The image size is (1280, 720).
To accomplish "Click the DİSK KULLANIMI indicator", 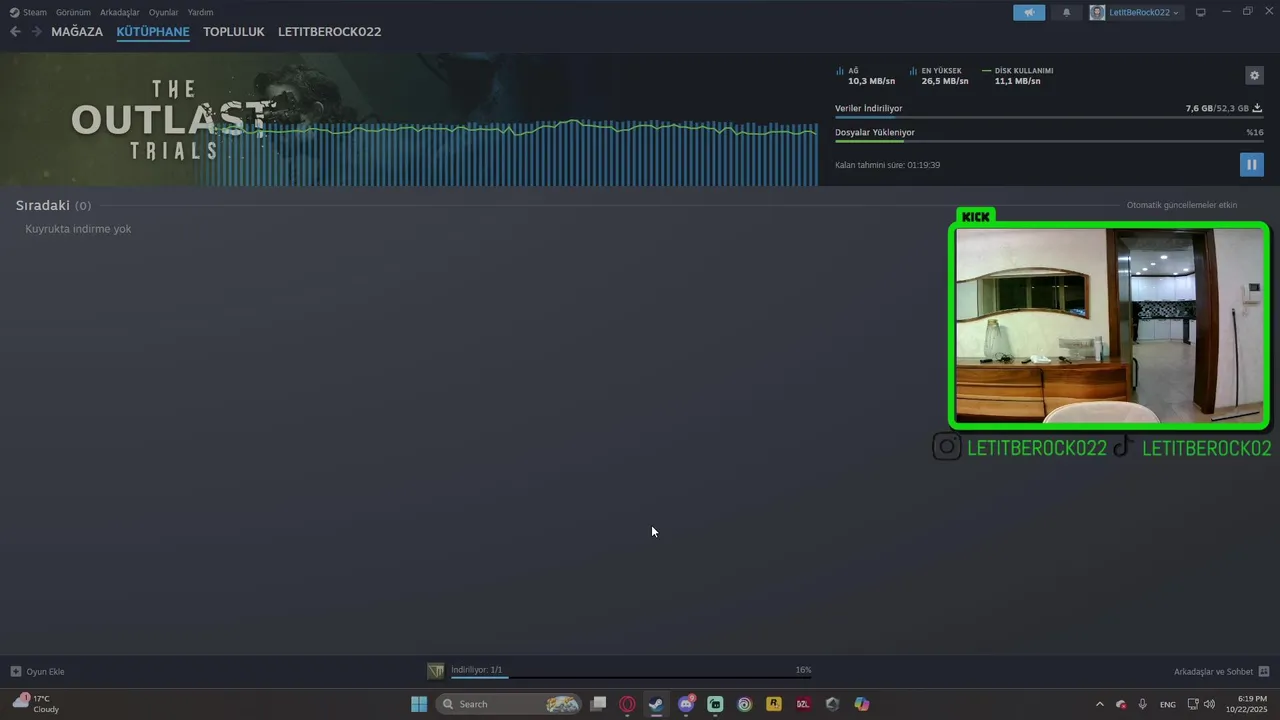I will click(x=1018, y=76).
